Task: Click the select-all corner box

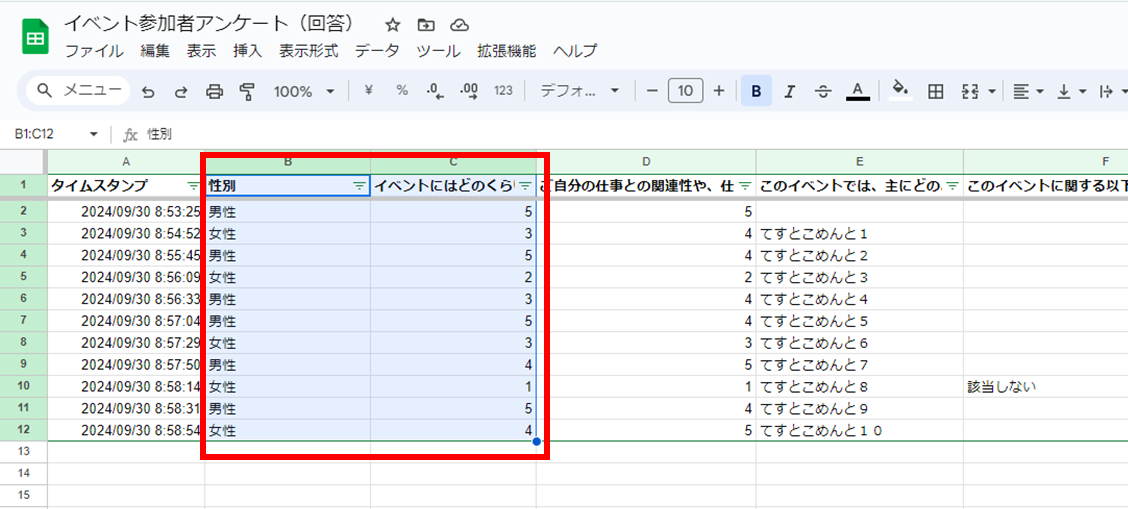Action: (x=24, y=162)
